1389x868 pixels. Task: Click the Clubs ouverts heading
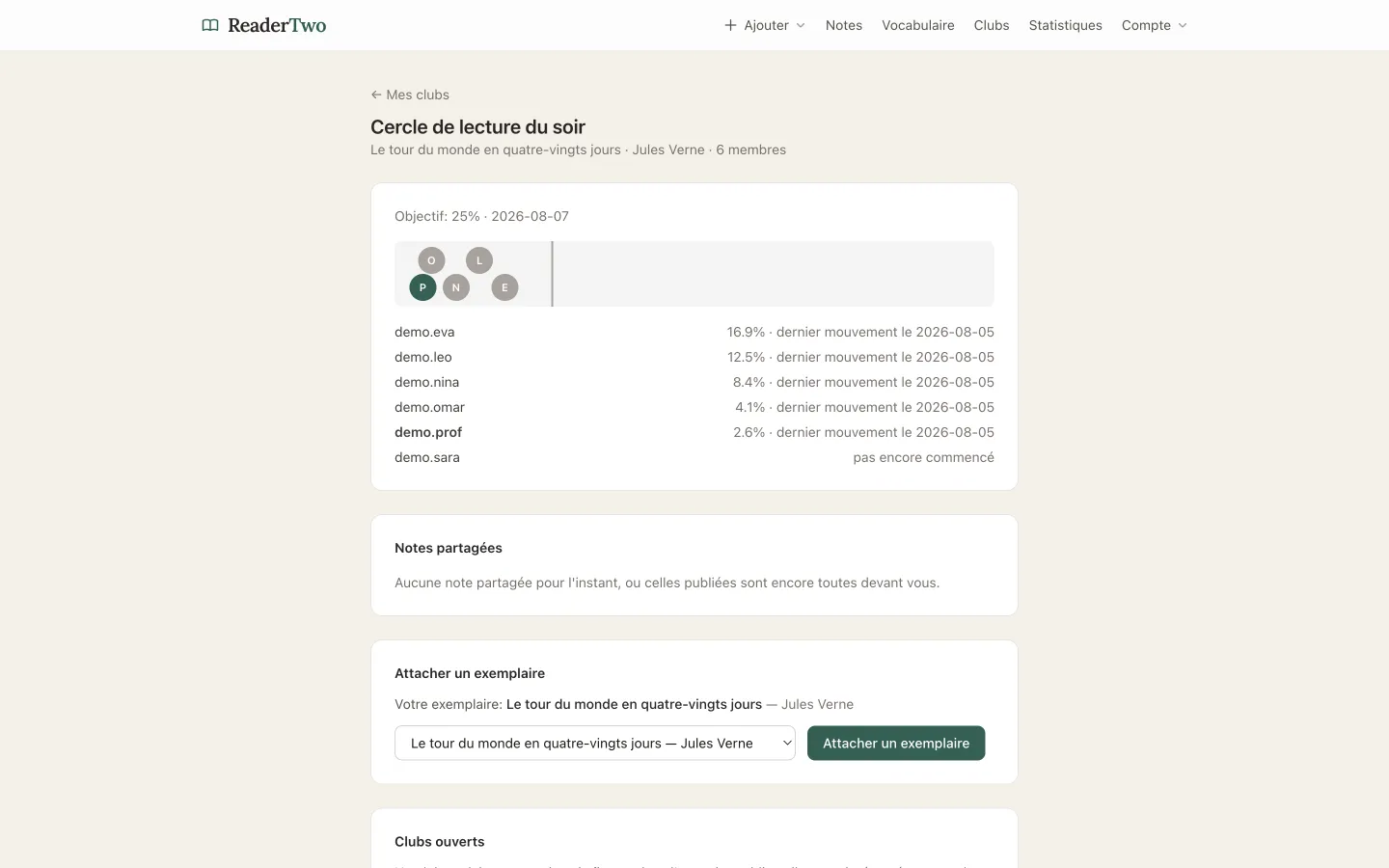point(440,842)
